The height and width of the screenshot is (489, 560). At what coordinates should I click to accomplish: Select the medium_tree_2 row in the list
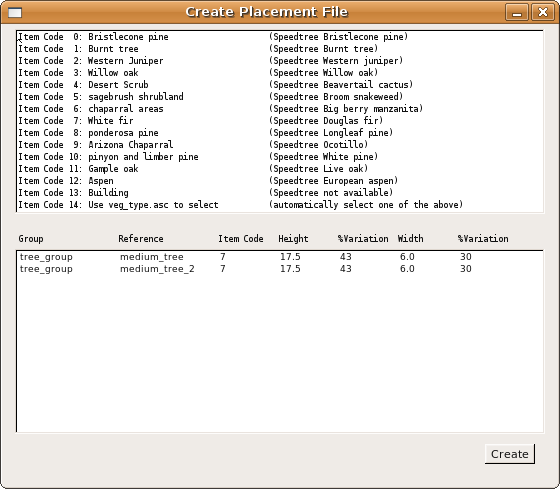[280, 269]
